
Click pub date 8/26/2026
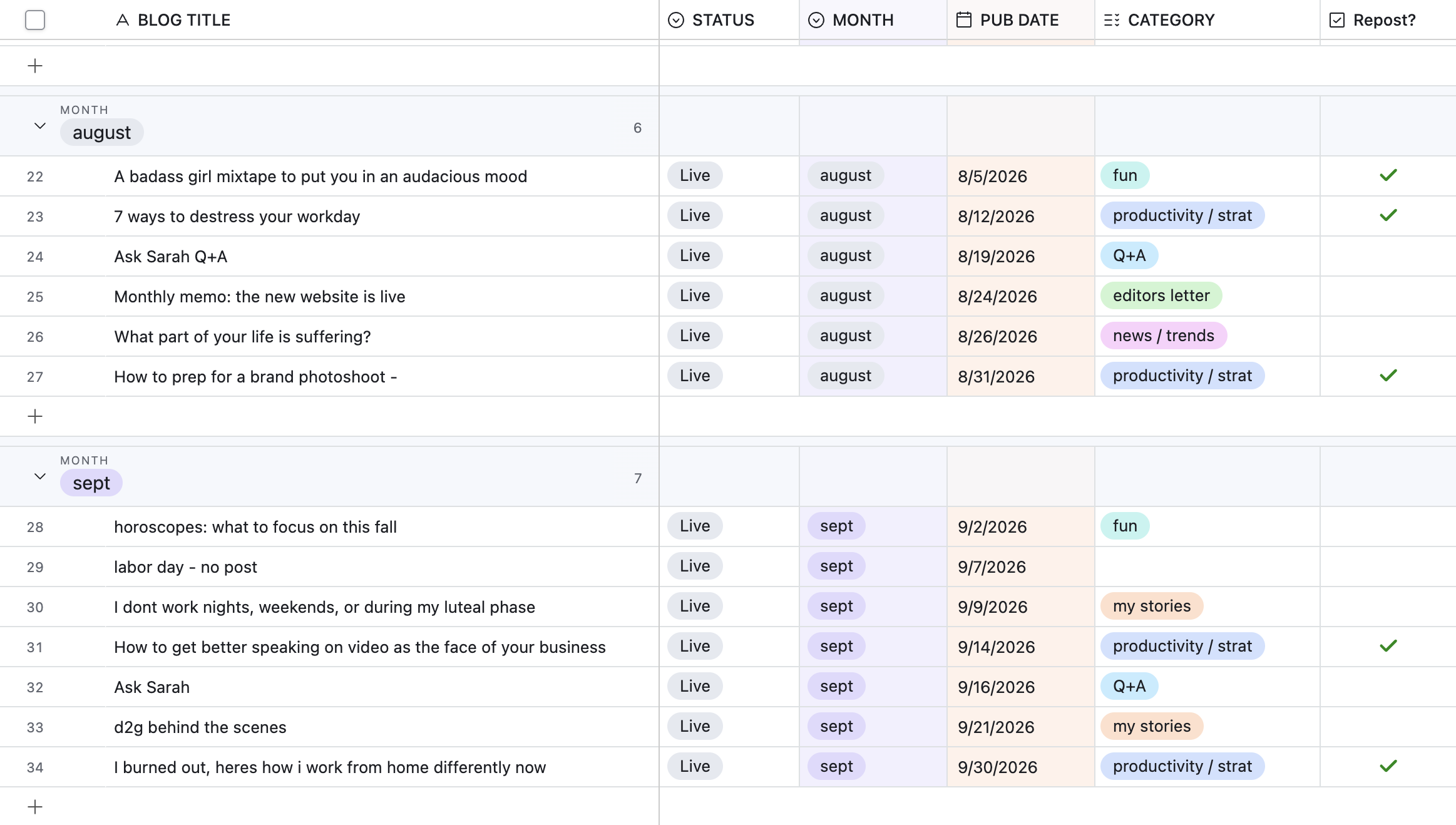tap(997, 337)
